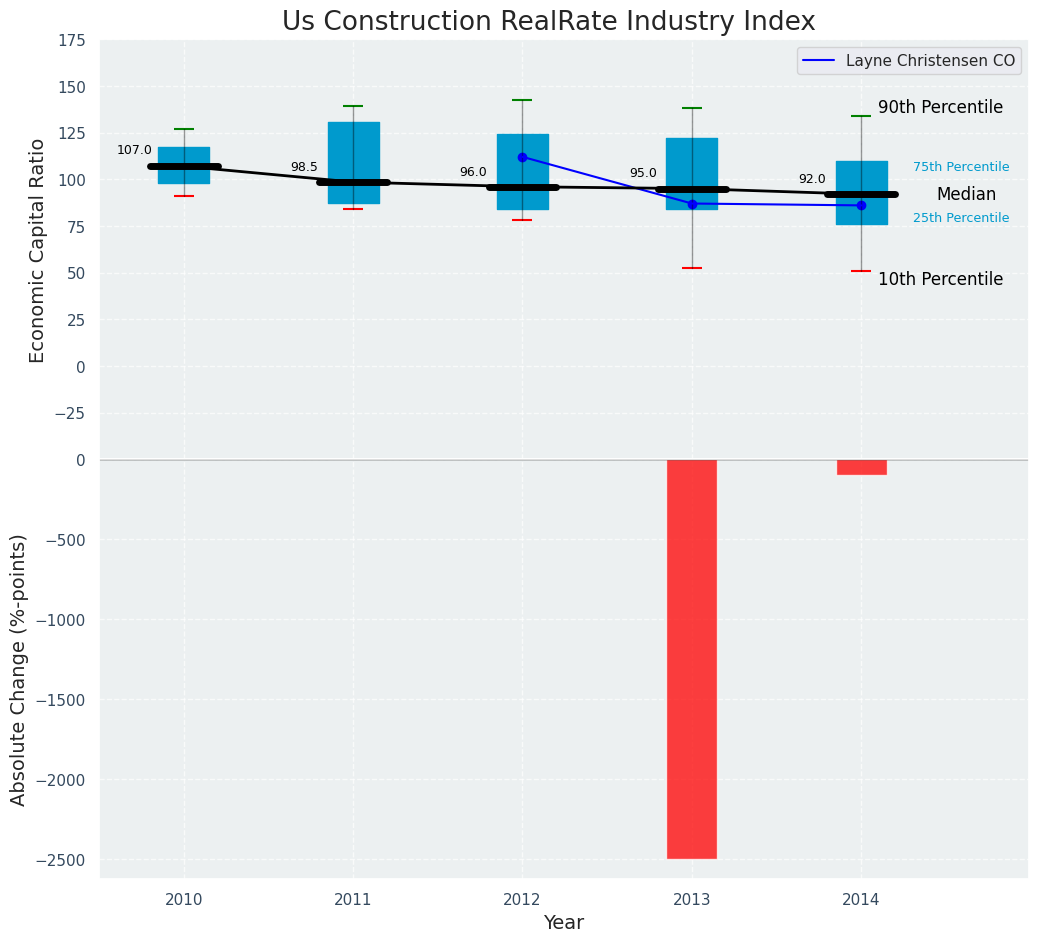Click the 2014 median label '92.0'
The image size is (1039, 942).
tap(812, 179)
